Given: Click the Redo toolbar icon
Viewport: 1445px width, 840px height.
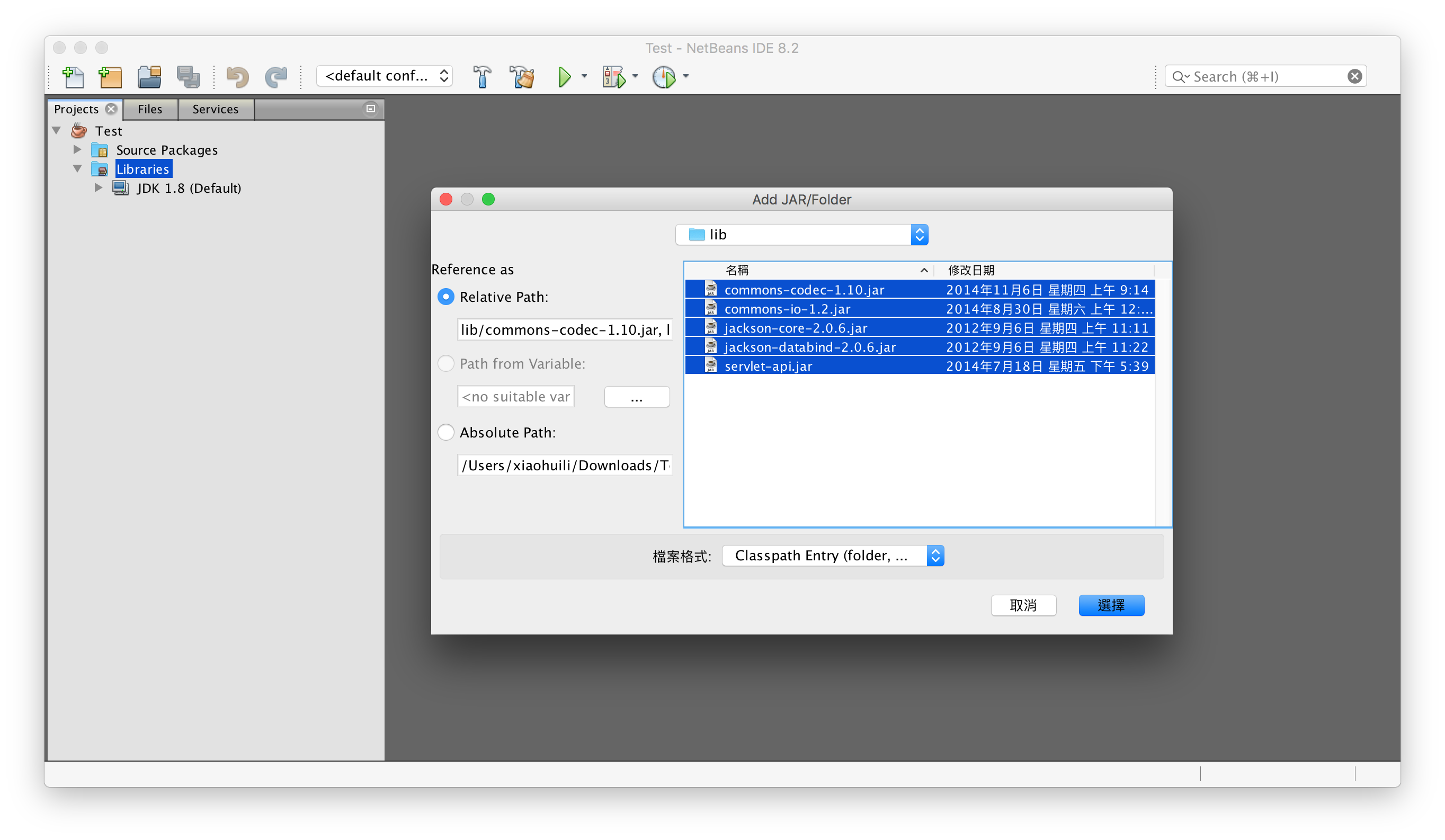Looking at the screenshot, I should click(x=276, y=76).
